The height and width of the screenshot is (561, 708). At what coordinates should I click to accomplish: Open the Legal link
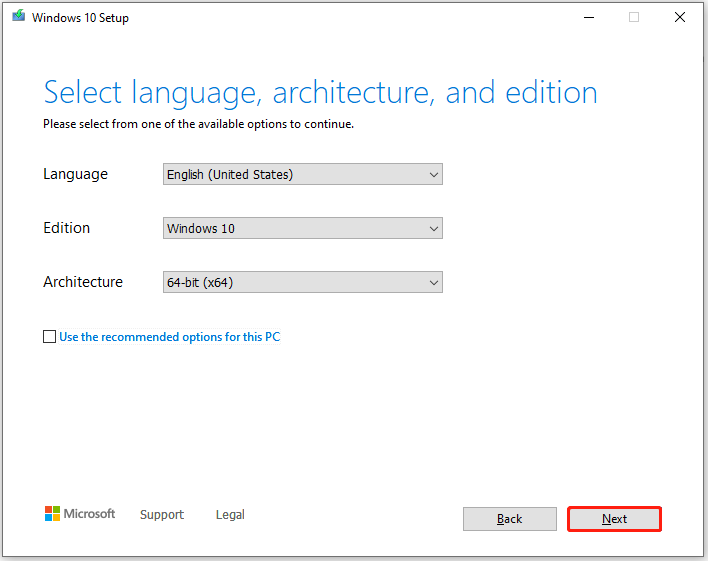click(x=230, y=514)
